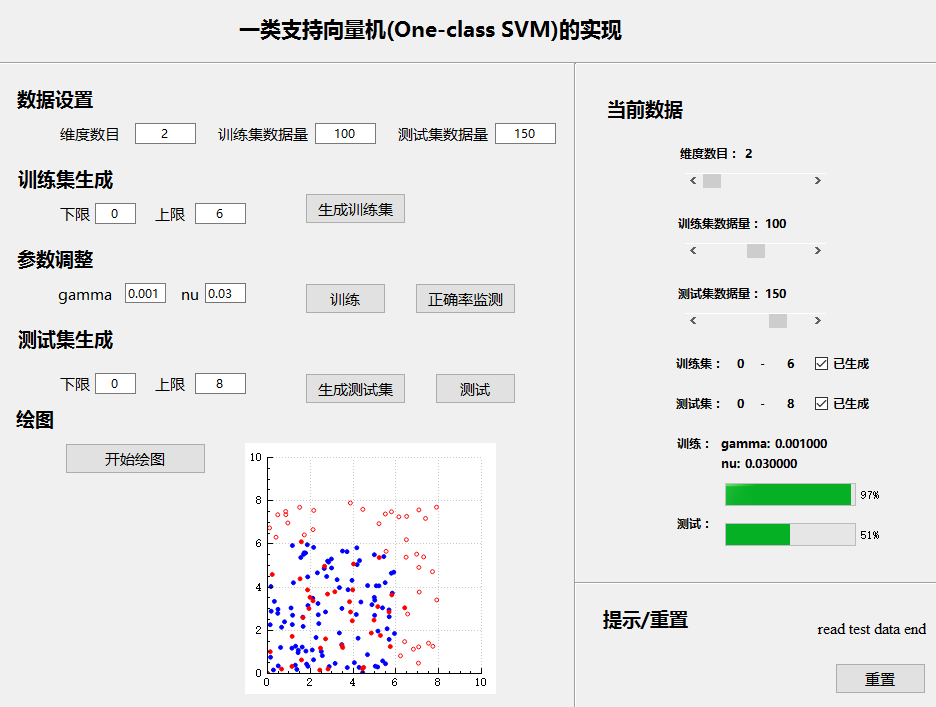Open 正确率监测 accuracy monitoring
The width and height of the screenshot is (936, 707).
(465, 299)
